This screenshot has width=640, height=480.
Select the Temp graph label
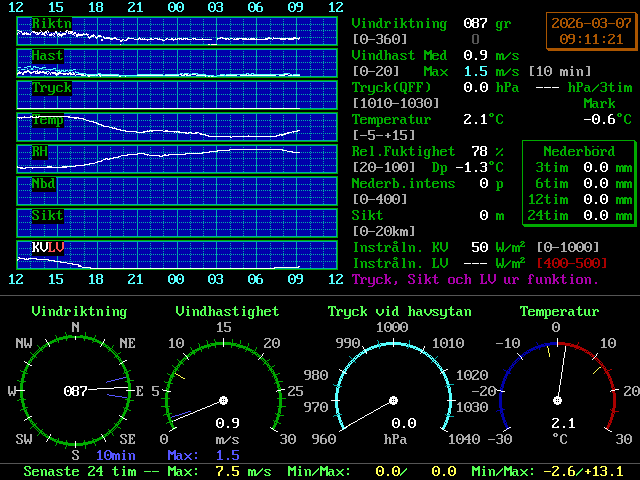point(47,120)
